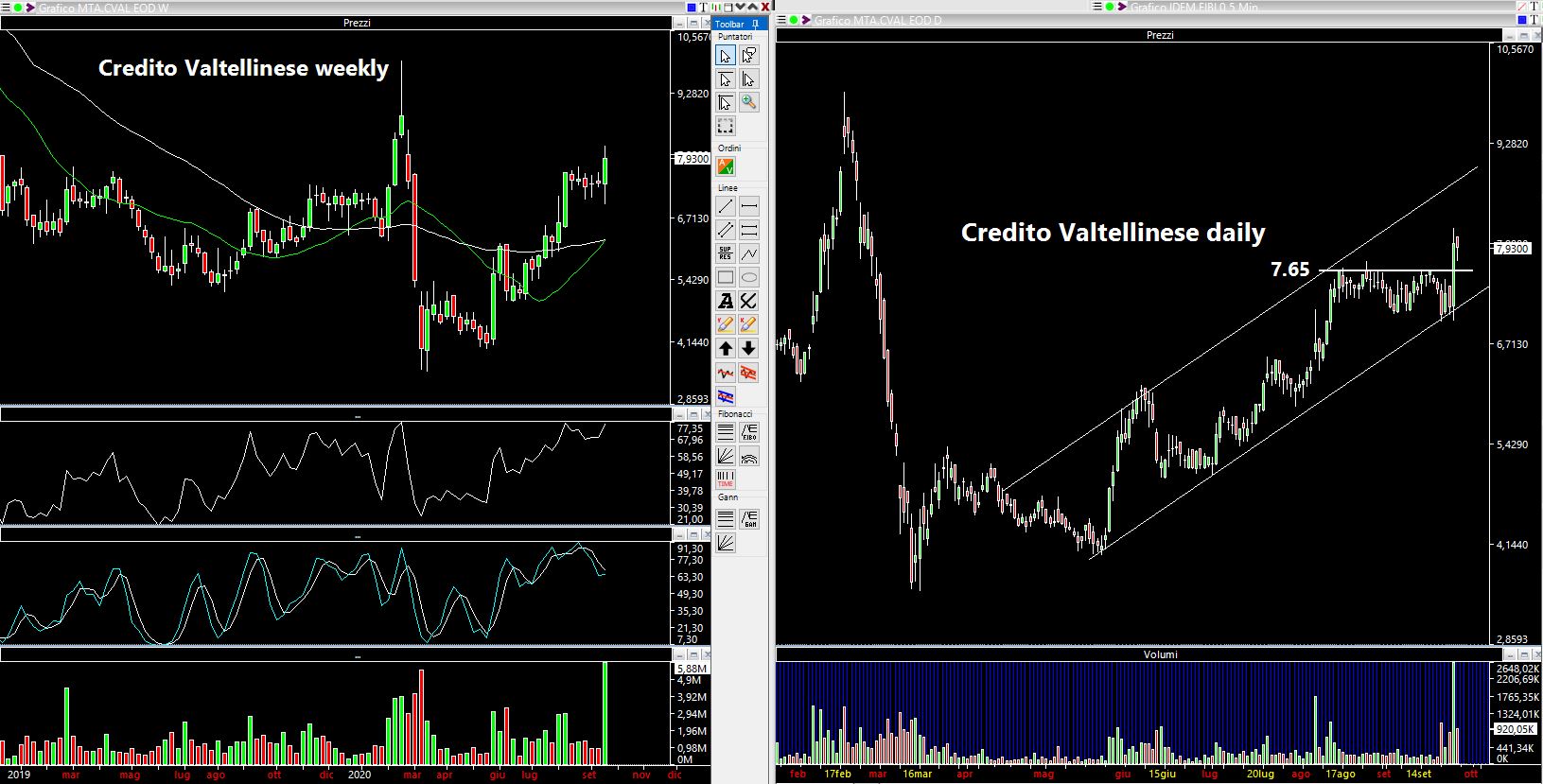Choose the Fibonacci horizontal retracement lines tool
This screenshot has height=784, width=1543.
point(726,432)
